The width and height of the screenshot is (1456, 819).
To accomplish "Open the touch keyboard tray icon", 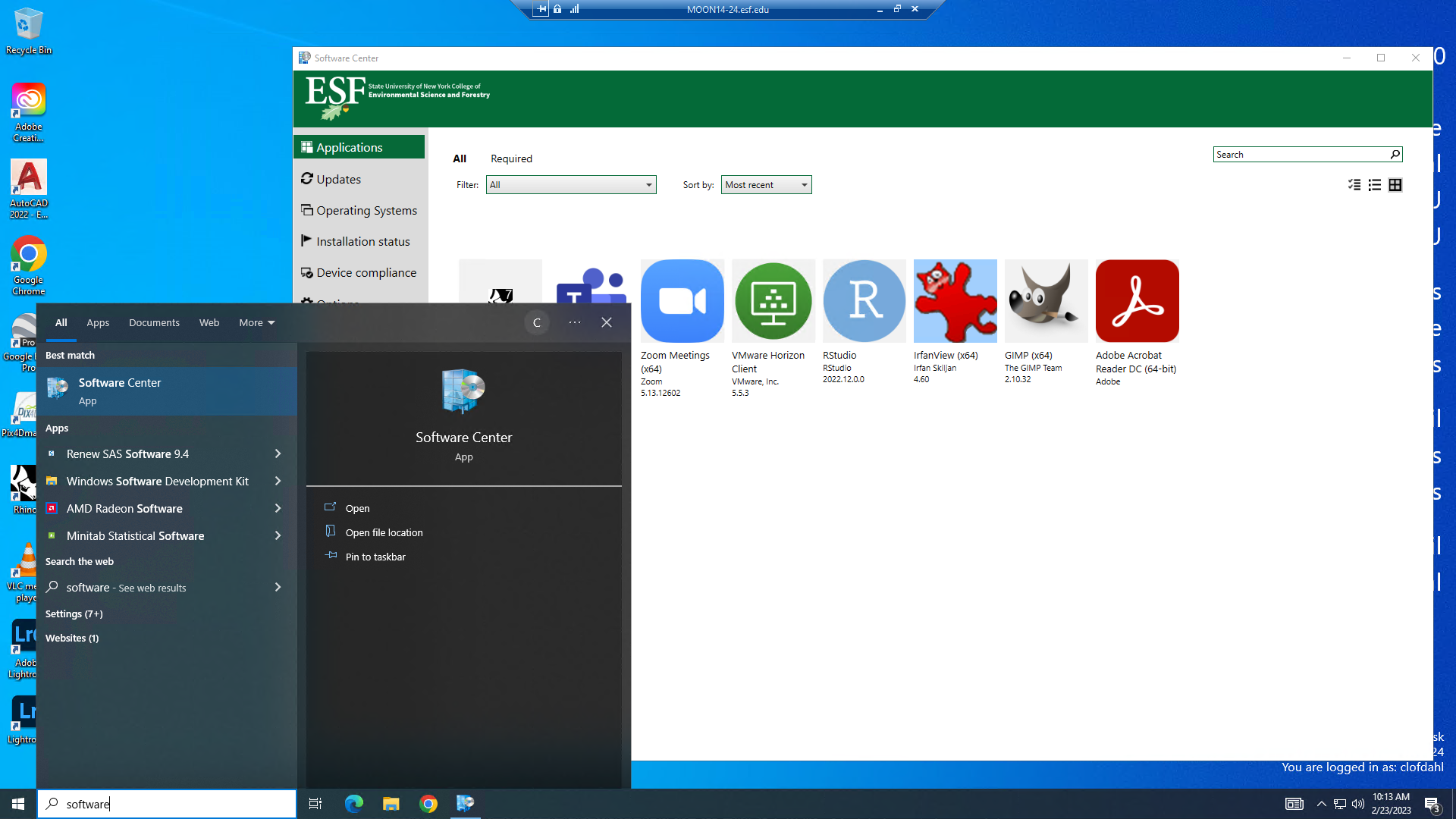I will click(1294, 804).
